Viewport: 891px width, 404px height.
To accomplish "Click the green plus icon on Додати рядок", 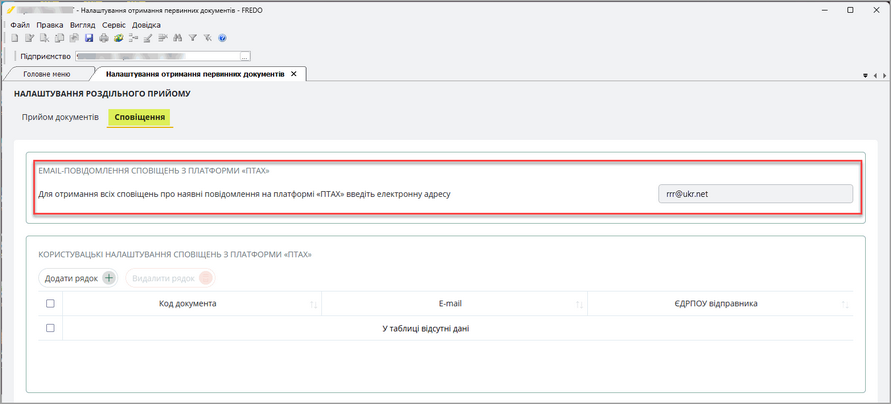I will (x=110, y=278).
